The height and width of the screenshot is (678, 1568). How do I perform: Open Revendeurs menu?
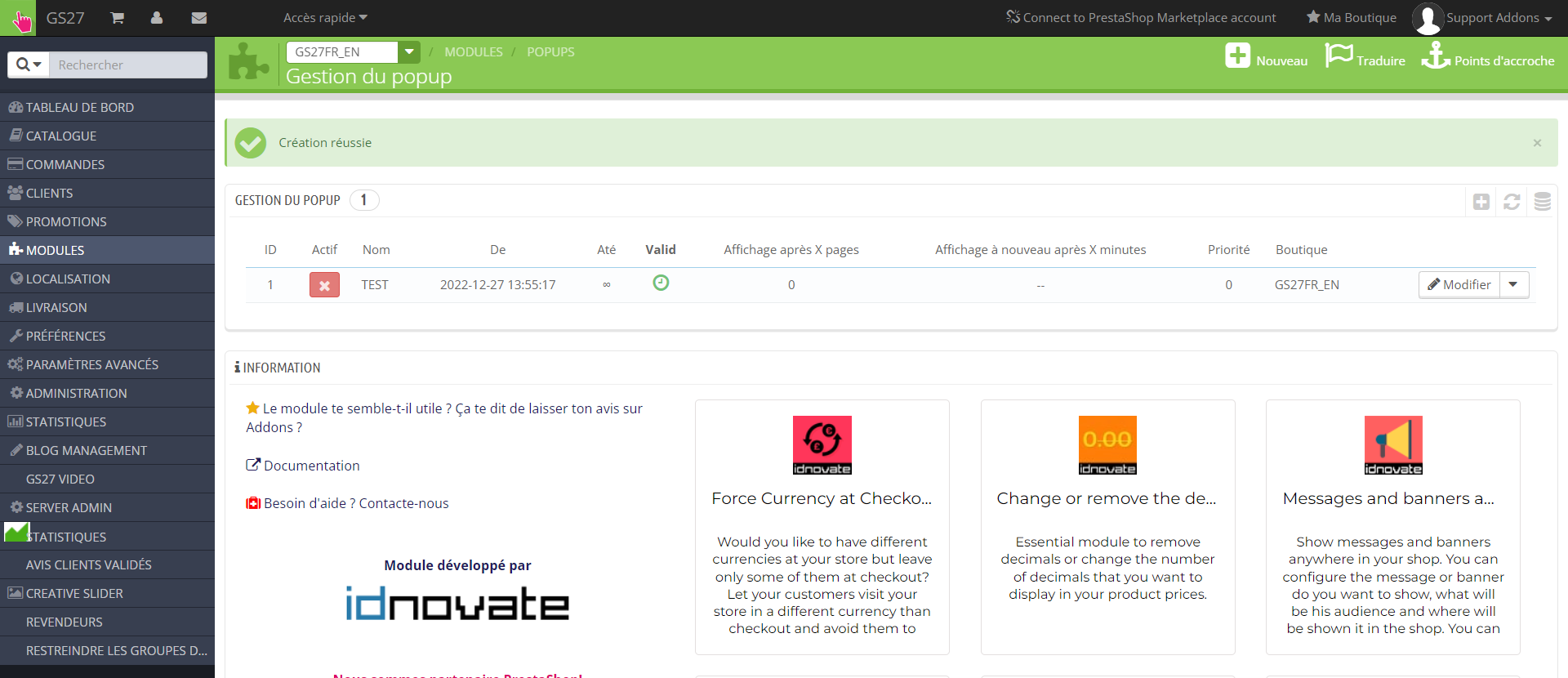click(x=107, y=622)
